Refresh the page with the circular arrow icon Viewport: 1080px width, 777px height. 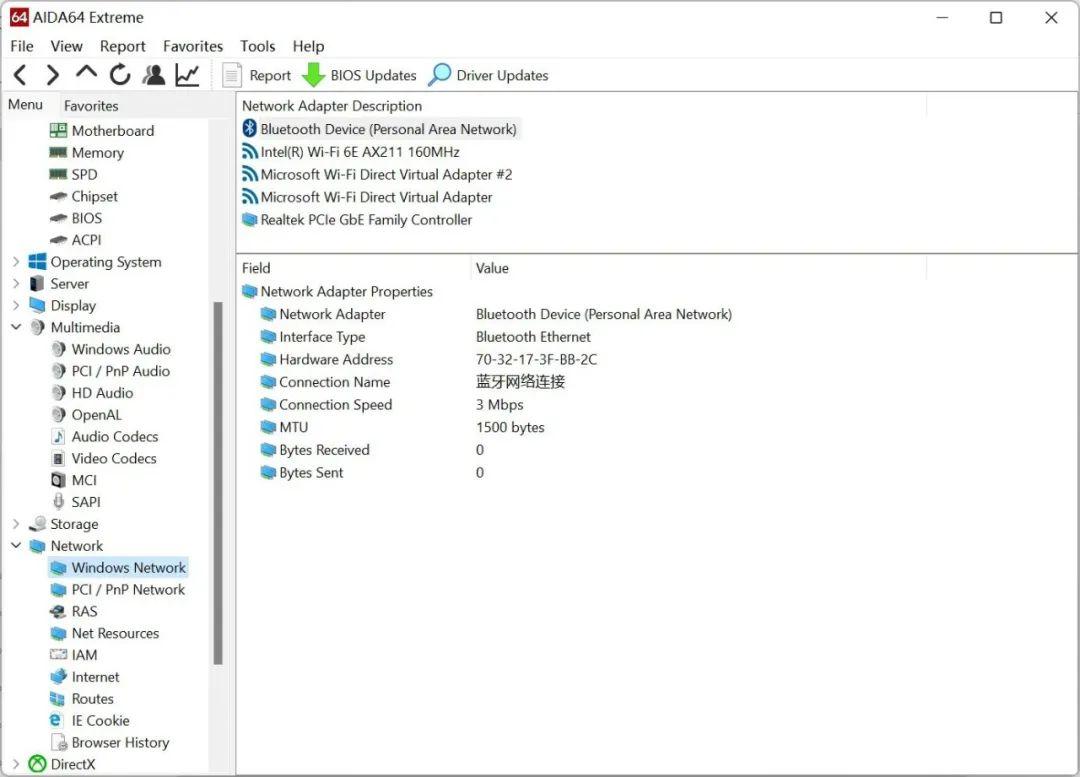120,74
